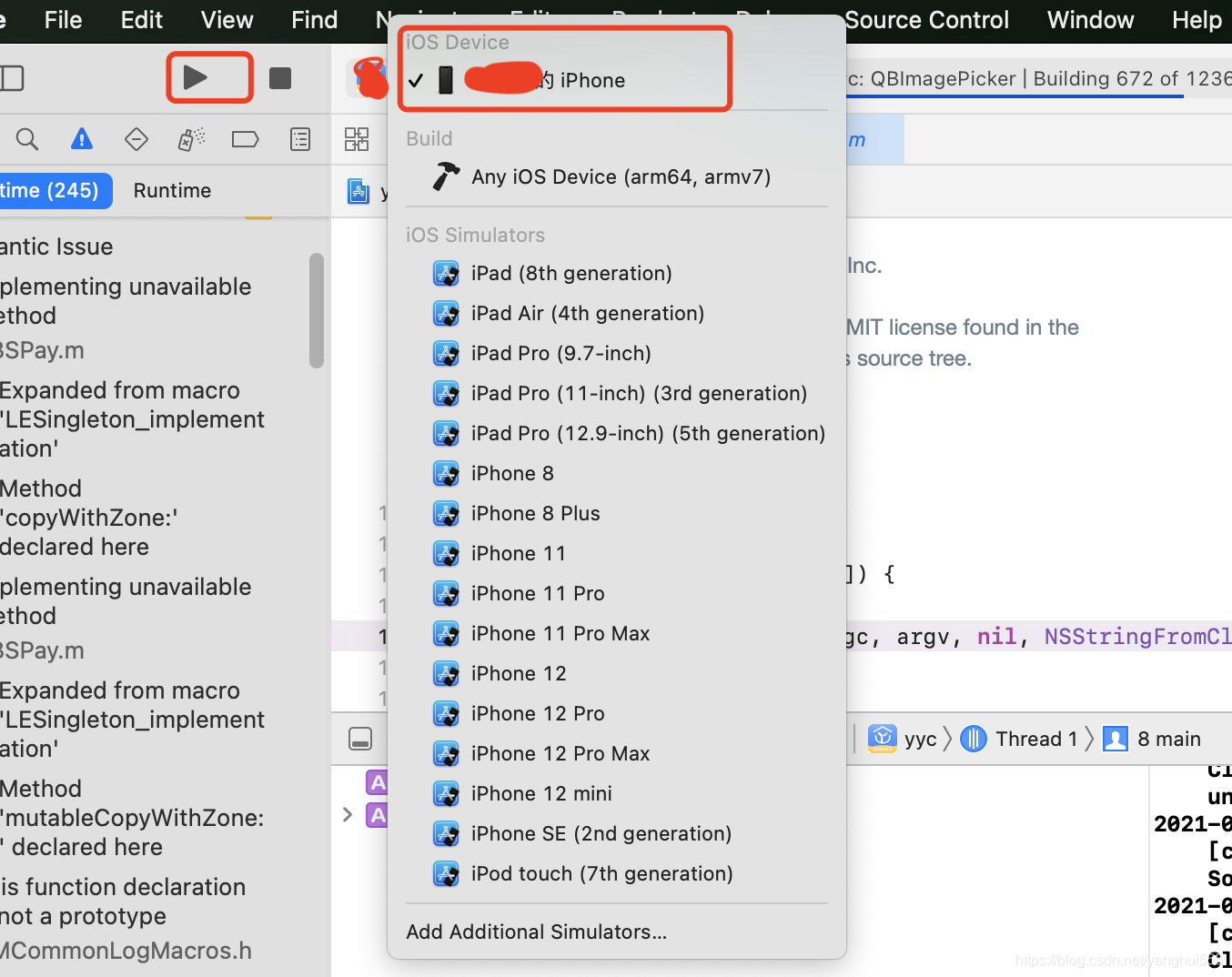The height and width of the screenshot is (977, 1232).
Task: Click the NSStringFromClass code text
Action: (1137, 636)
